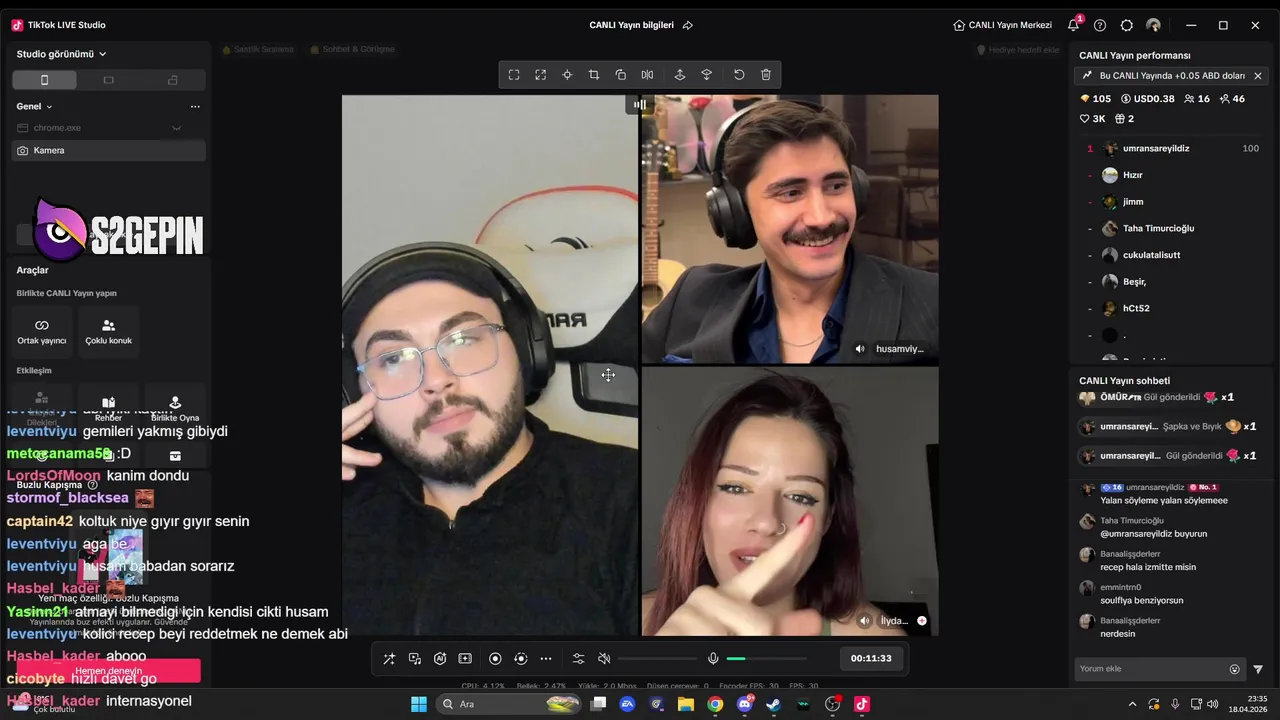1280x720 pixels.
Task: Click the rotate source icon
Action: coord(620,75)
